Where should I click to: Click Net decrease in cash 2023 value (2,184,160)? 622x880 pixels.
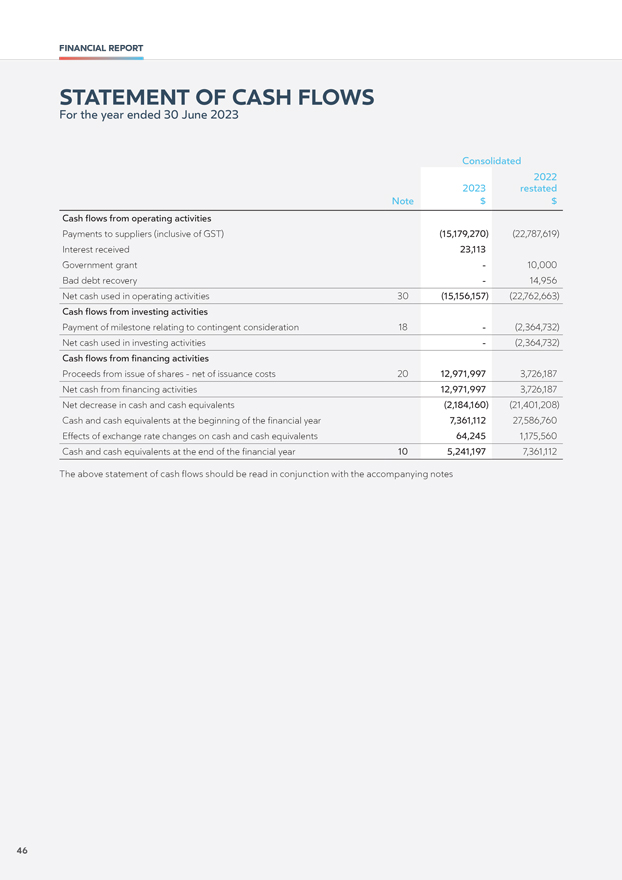click(466, 405)
